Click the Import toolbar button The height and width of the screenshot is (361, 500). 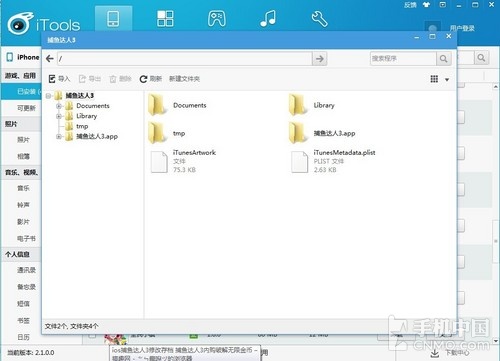tap(59, 79)
